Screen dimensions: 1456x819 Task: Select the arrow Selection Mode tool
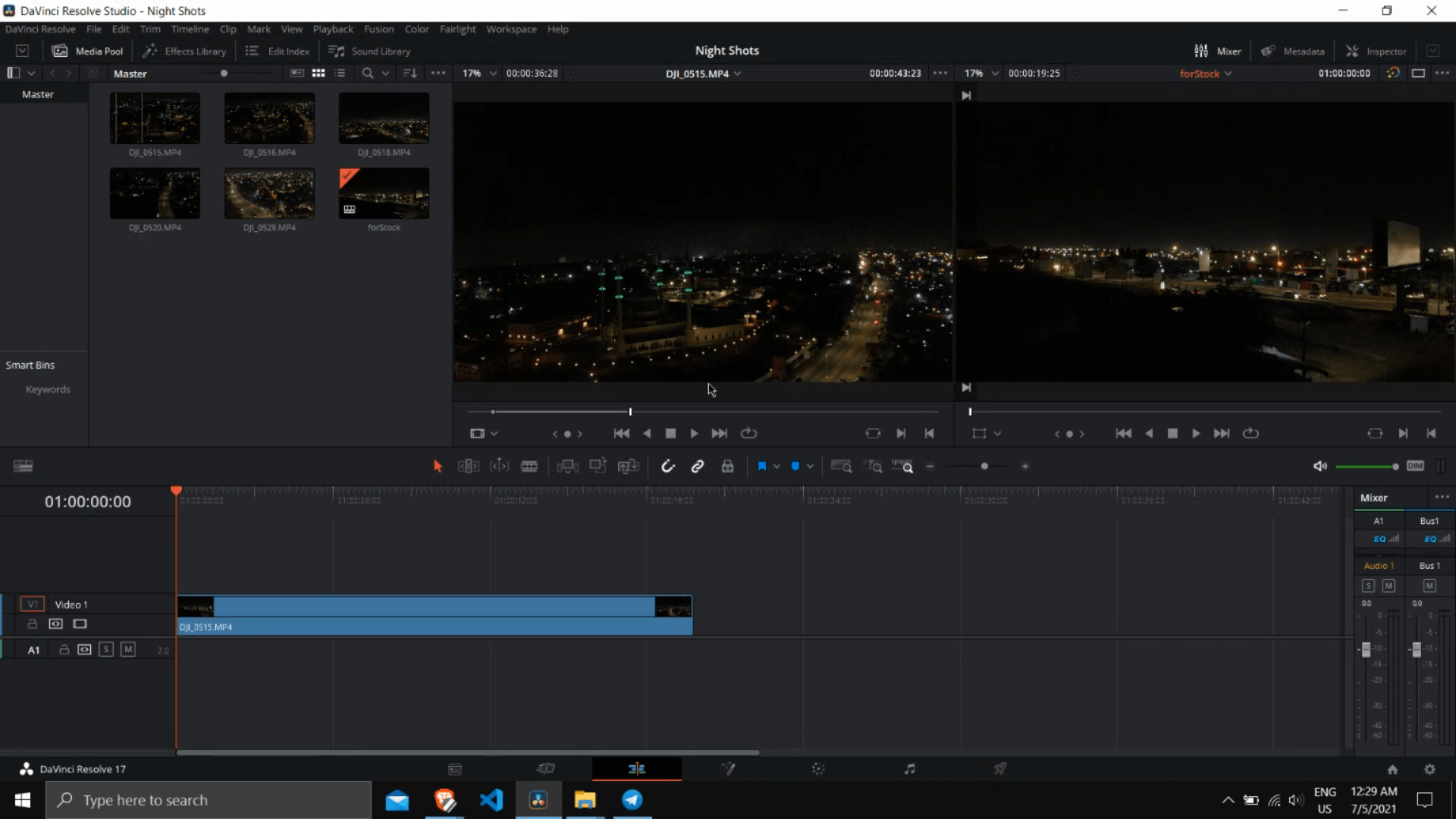(x=438, y=466)
